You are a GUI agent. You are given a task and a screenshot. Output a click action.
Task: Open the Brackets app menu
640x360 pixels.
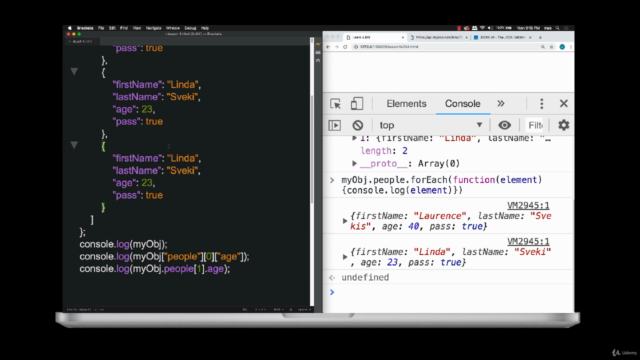(x=85, y=28)
